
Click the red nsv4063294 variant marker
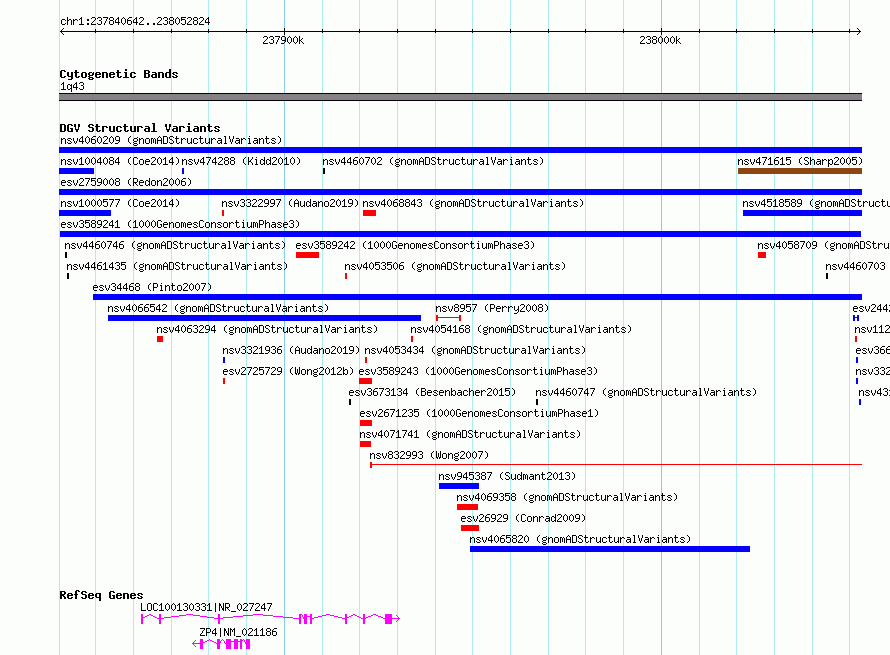click(x=160, y=339)
